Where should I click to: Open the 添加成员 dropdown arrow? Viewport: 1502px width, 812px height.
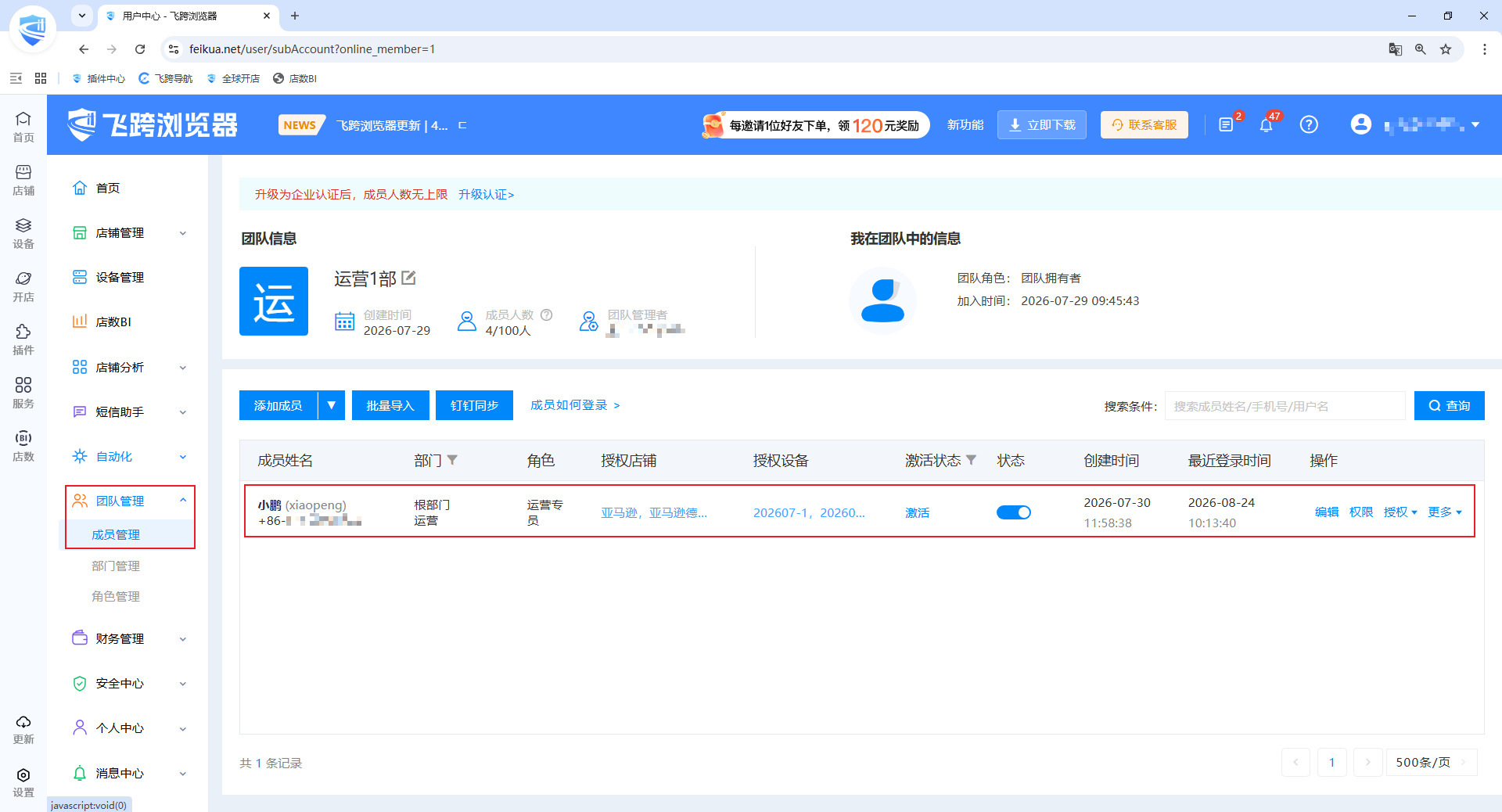pyautogui.click(x=332, y=405)
